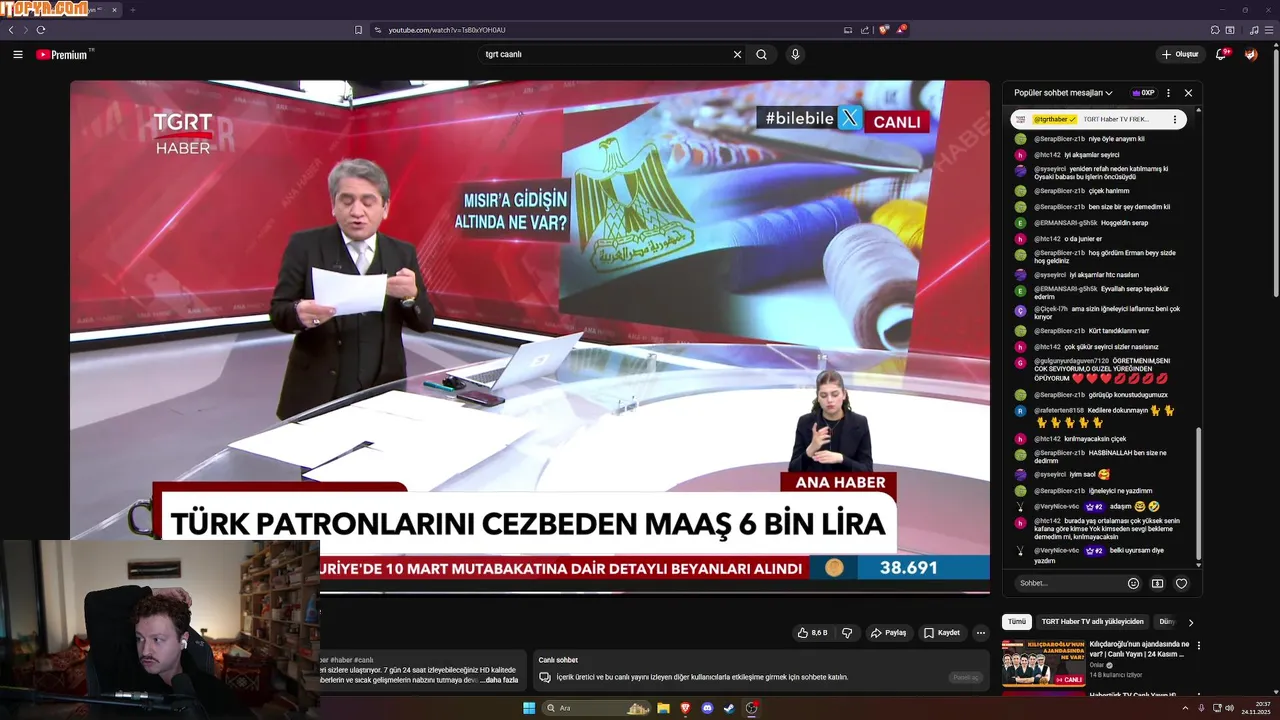The image size is (1280, 720).
Task: Open the video more actions ellipsis
Action: 981,633
